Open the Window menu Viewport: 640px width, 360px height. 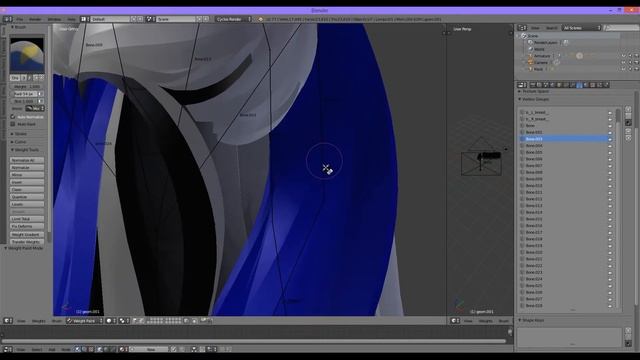tap(54, 19)
